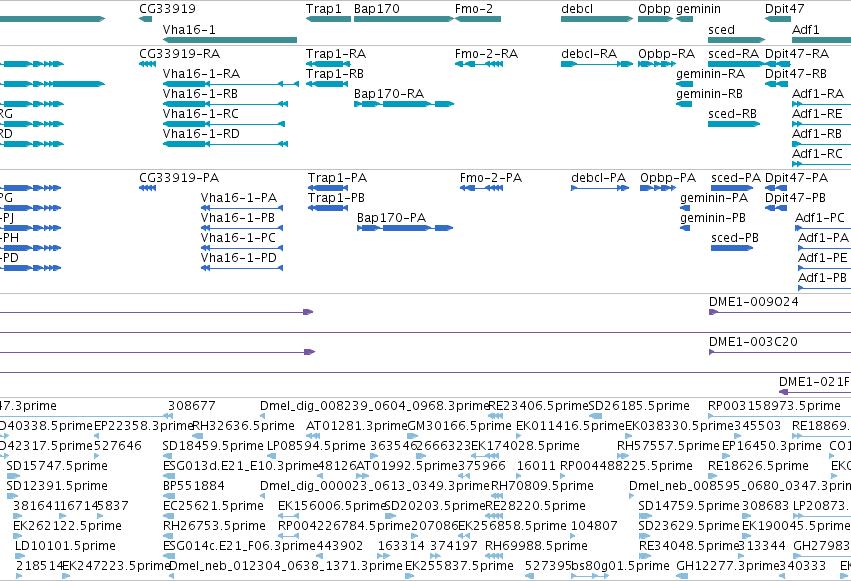Screen dimensions: 851x581
Task: Click the Bap170 gene feature
Action: point(404,19)
